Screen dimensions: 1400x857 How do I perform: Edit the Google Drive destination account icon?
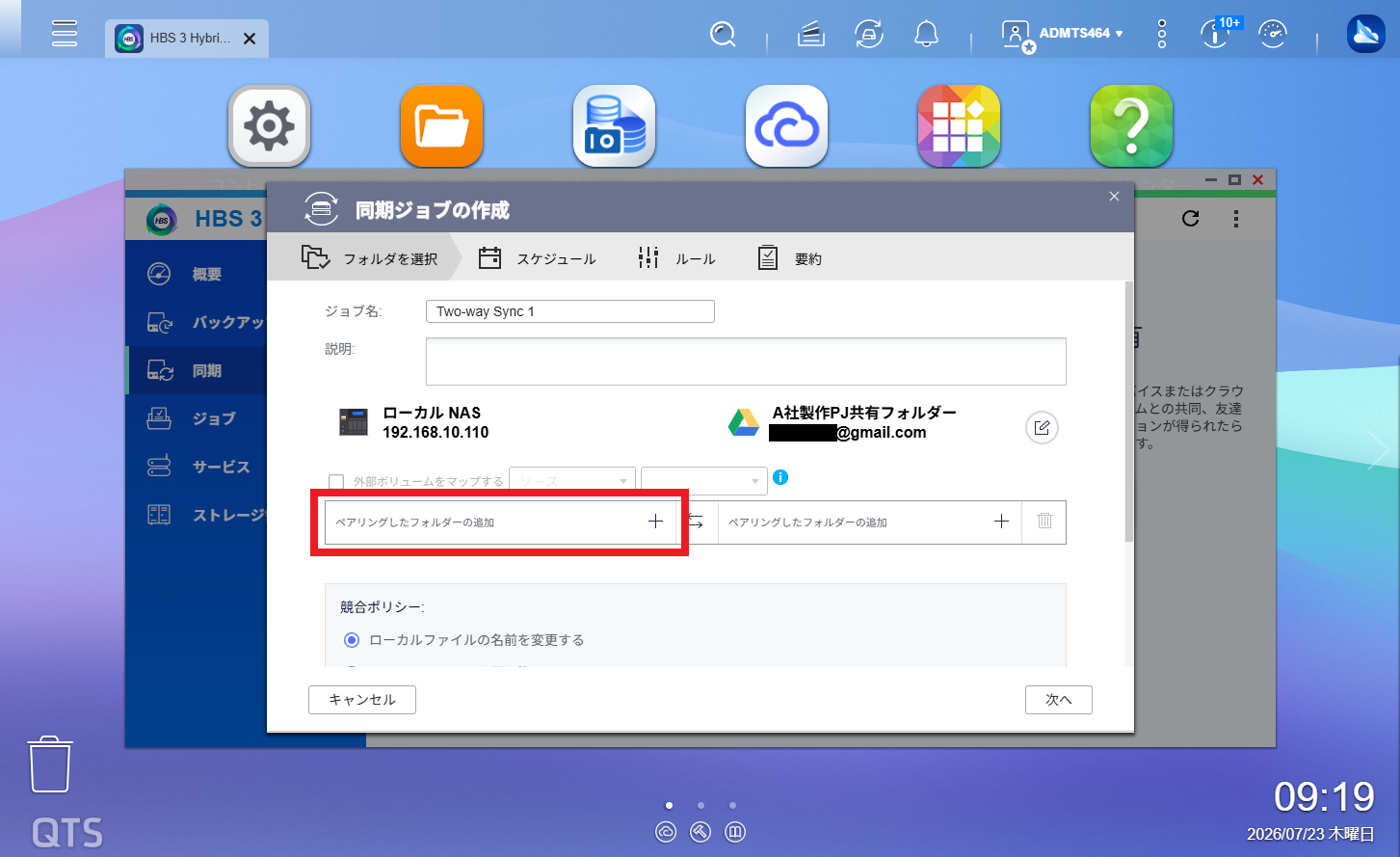coord(1042,428)
